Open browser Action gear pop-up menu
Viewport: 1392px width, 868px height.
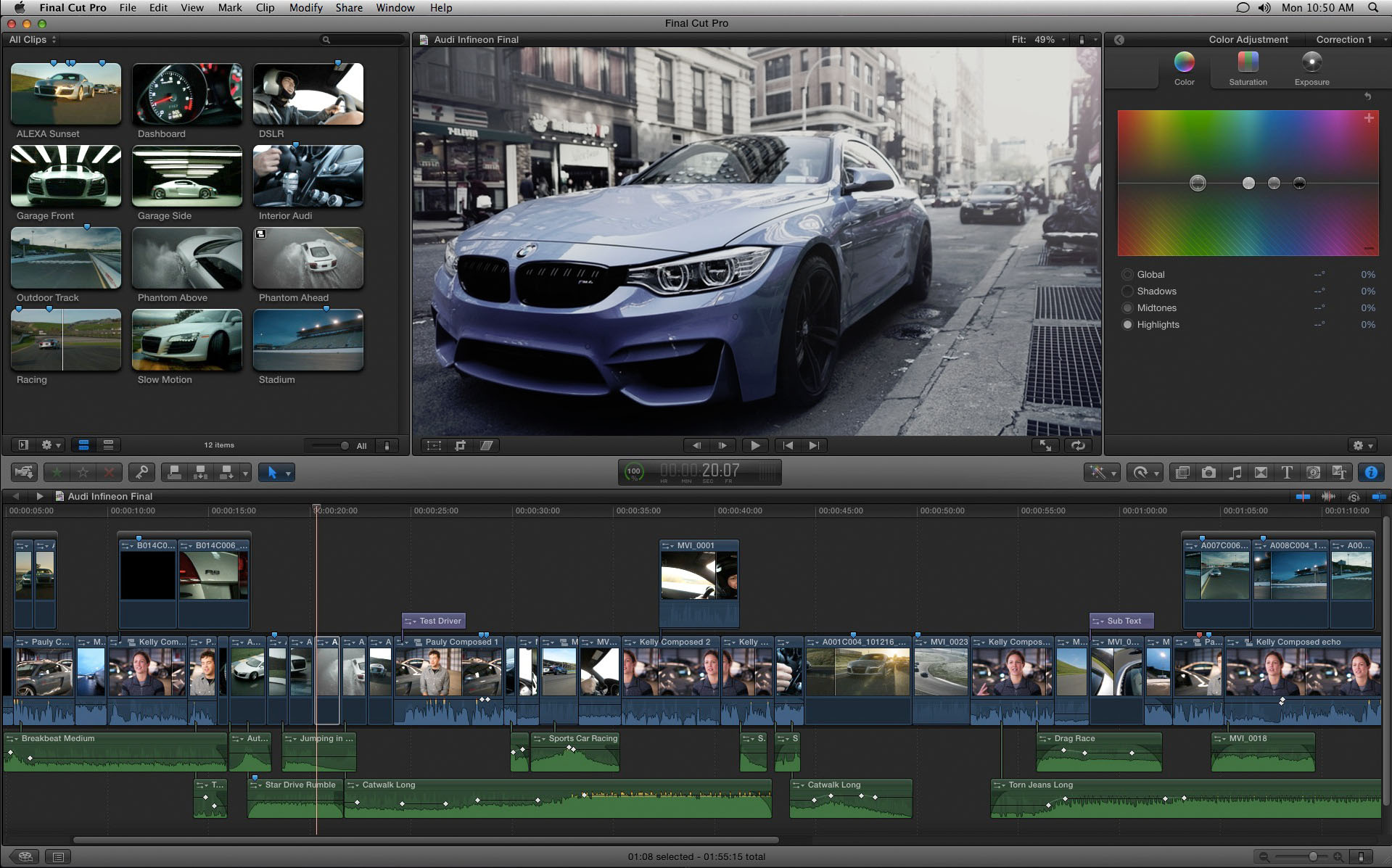pyautogui.click(x=51, y=445)
